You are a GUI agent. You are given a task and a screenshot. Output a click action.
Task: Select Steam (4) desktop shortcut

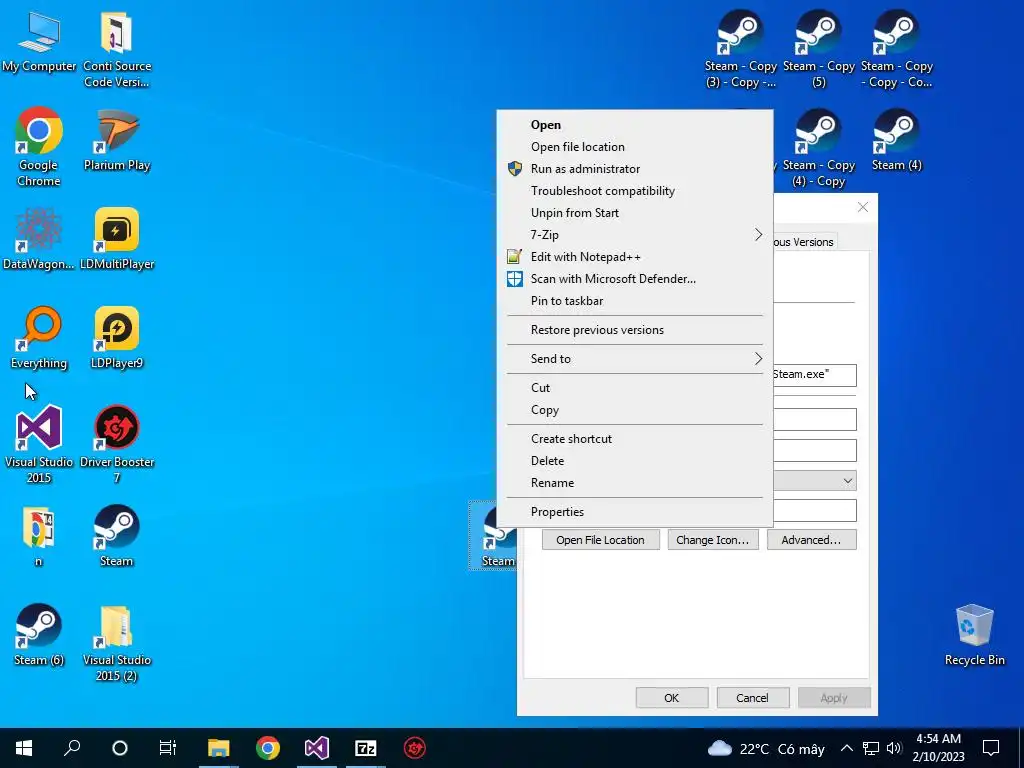coord(897,140)
